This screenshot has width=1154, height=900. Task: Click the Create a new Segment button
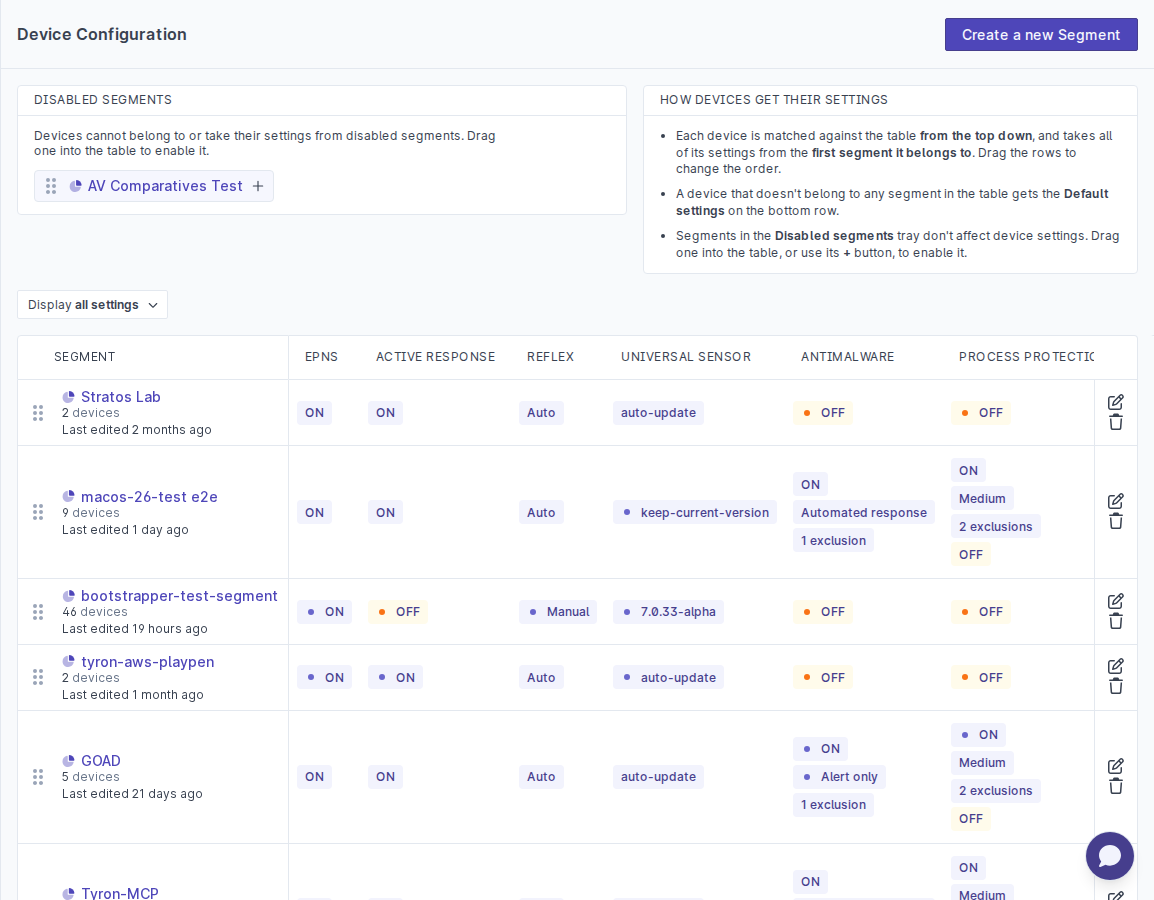point(1041,35)
